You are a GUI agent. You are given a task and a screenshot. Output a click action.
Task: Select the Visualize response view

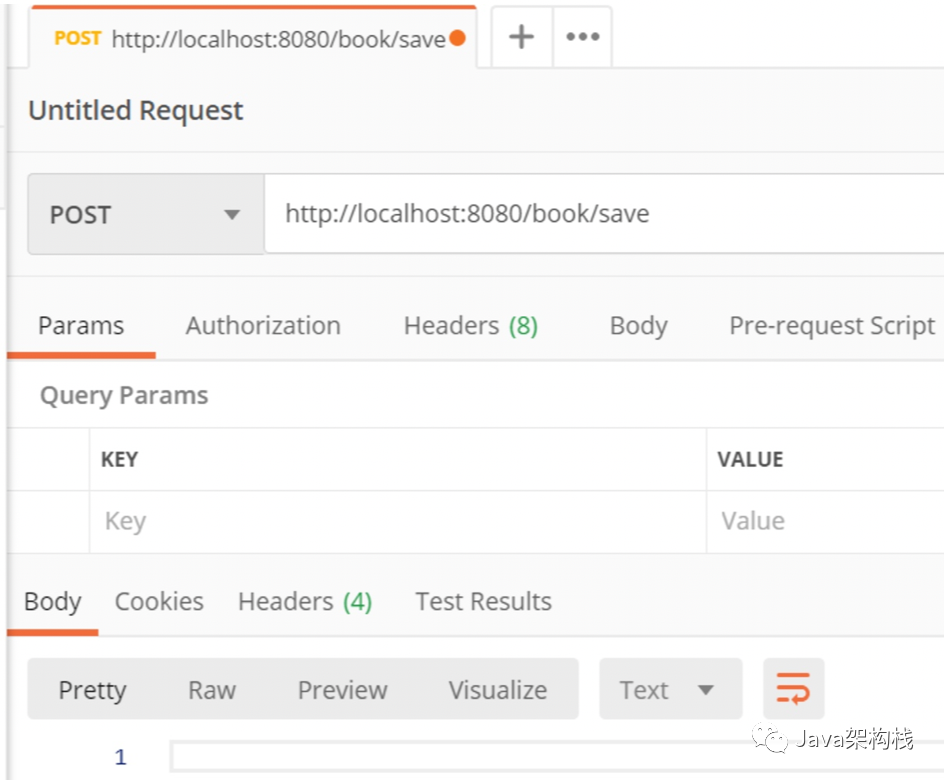tap(497, 690)
